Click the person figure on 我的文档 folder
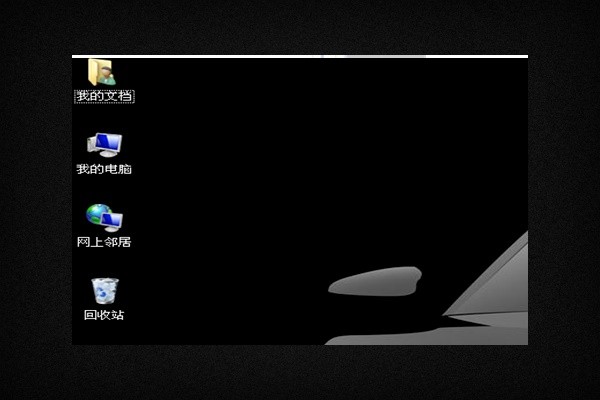 click(109, 76)
